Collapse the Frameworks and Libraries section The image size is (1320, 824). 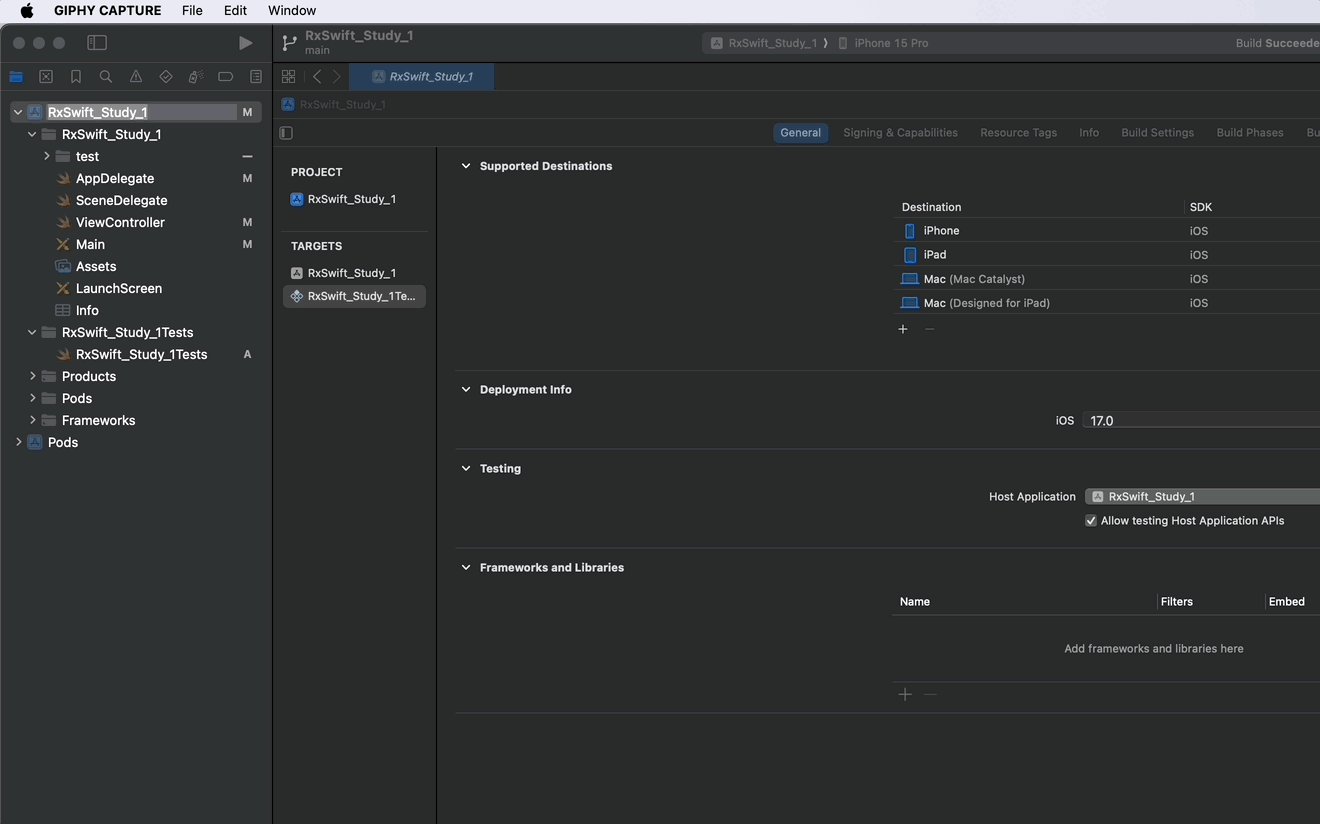(466, 567)
